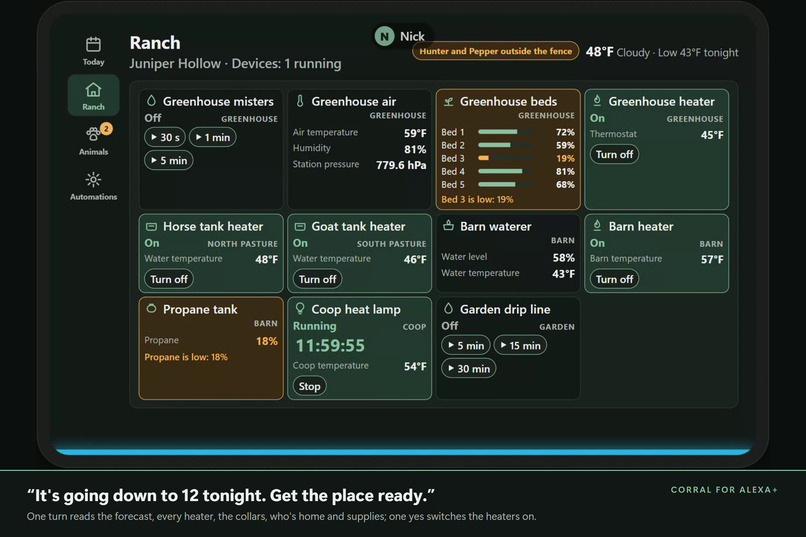Click the Animals badge showing 2
The image size is (806, 537).
[106, 128]
